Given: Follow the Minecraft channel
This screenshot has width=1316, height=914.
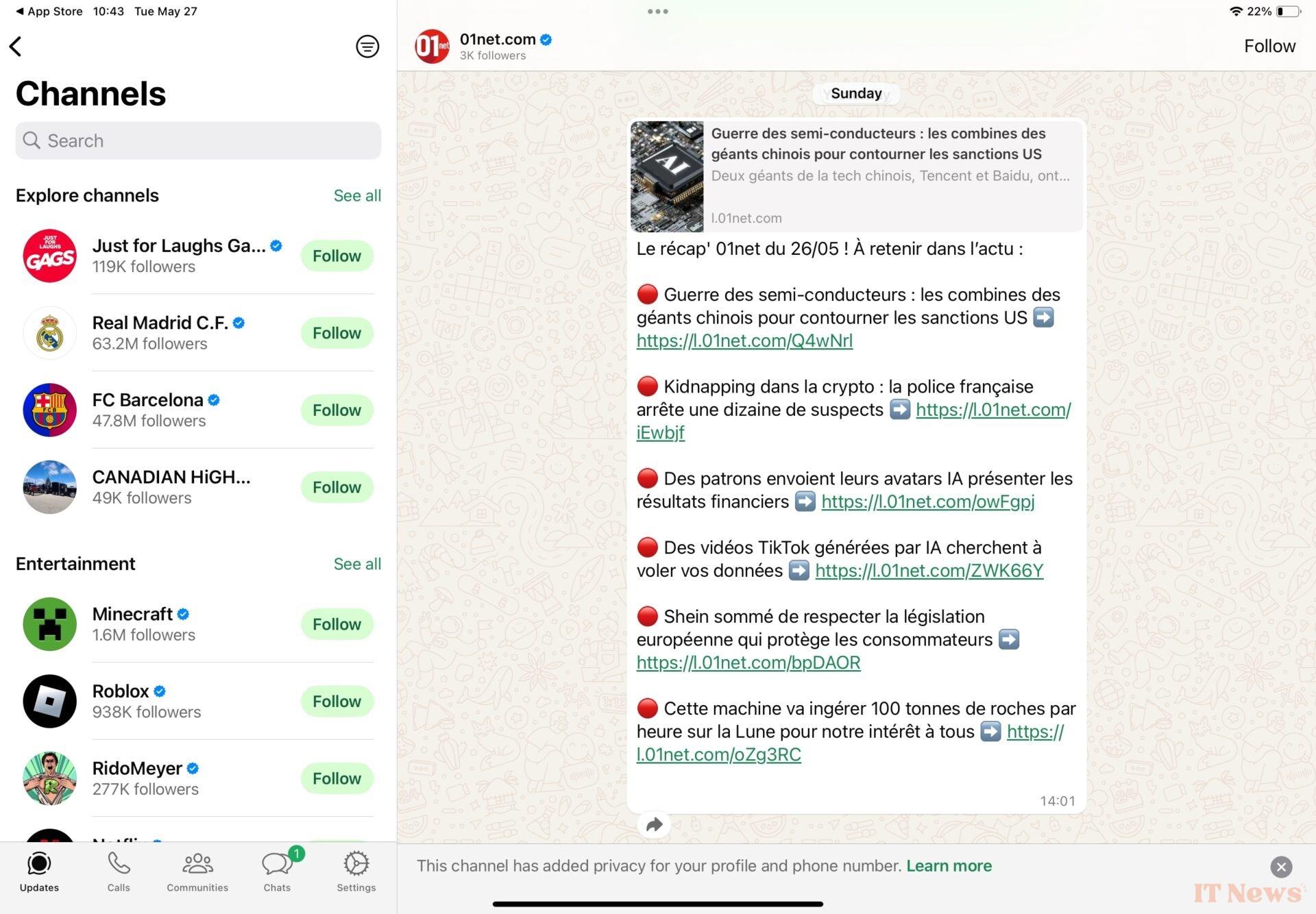Looking at the screenshot, I should point(337,624).
